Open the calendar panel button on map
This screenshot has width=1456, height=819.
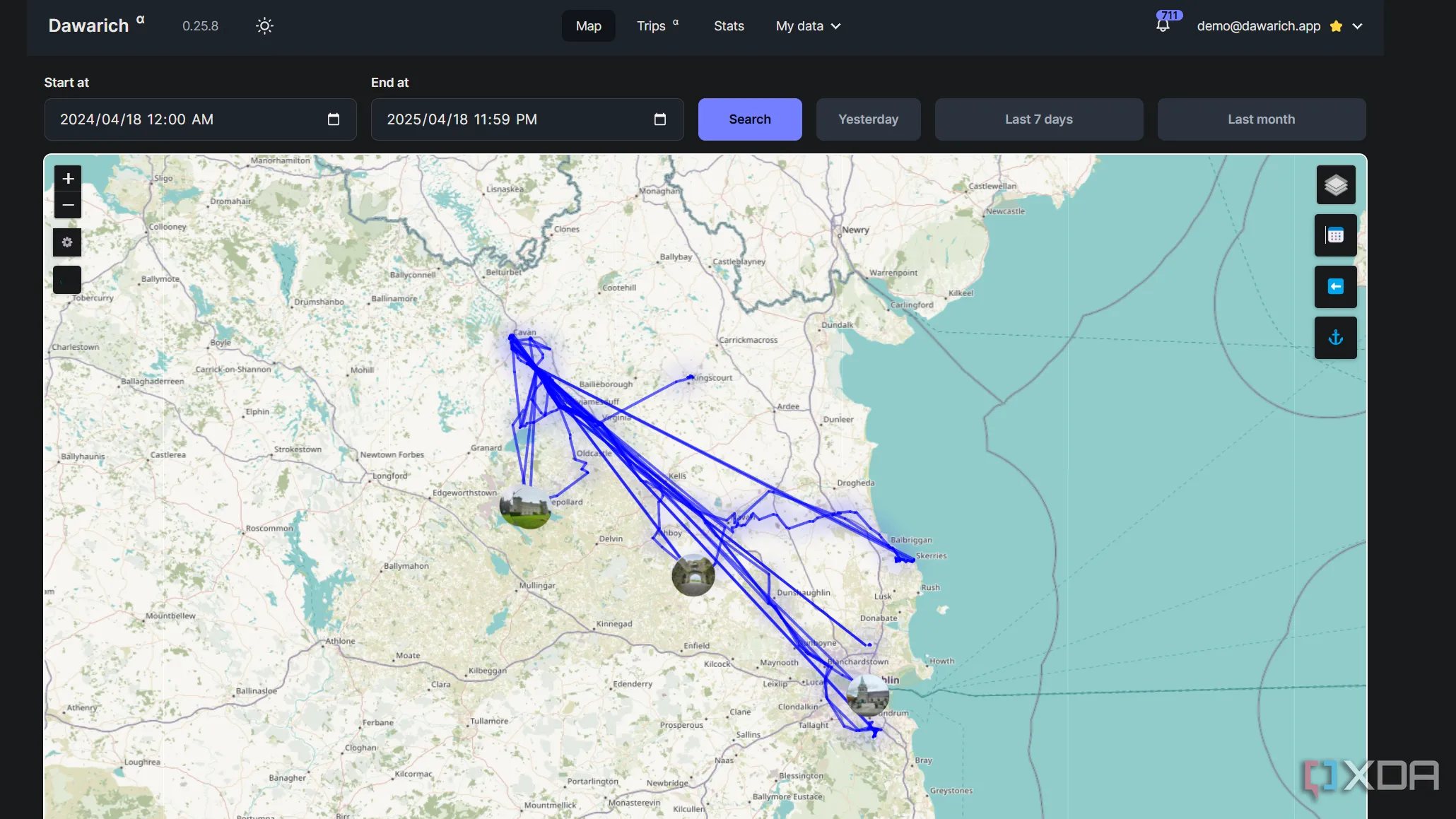[x=1336, y=235]
